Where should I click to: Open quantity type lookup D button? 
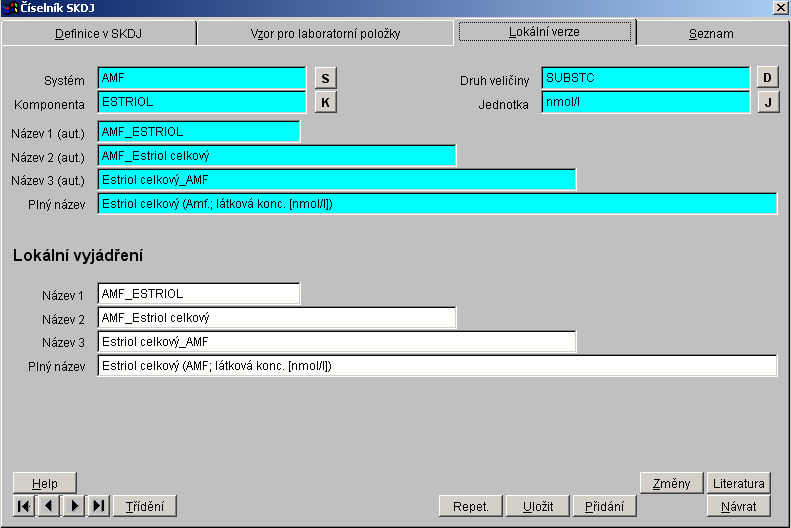click(767, 78)
